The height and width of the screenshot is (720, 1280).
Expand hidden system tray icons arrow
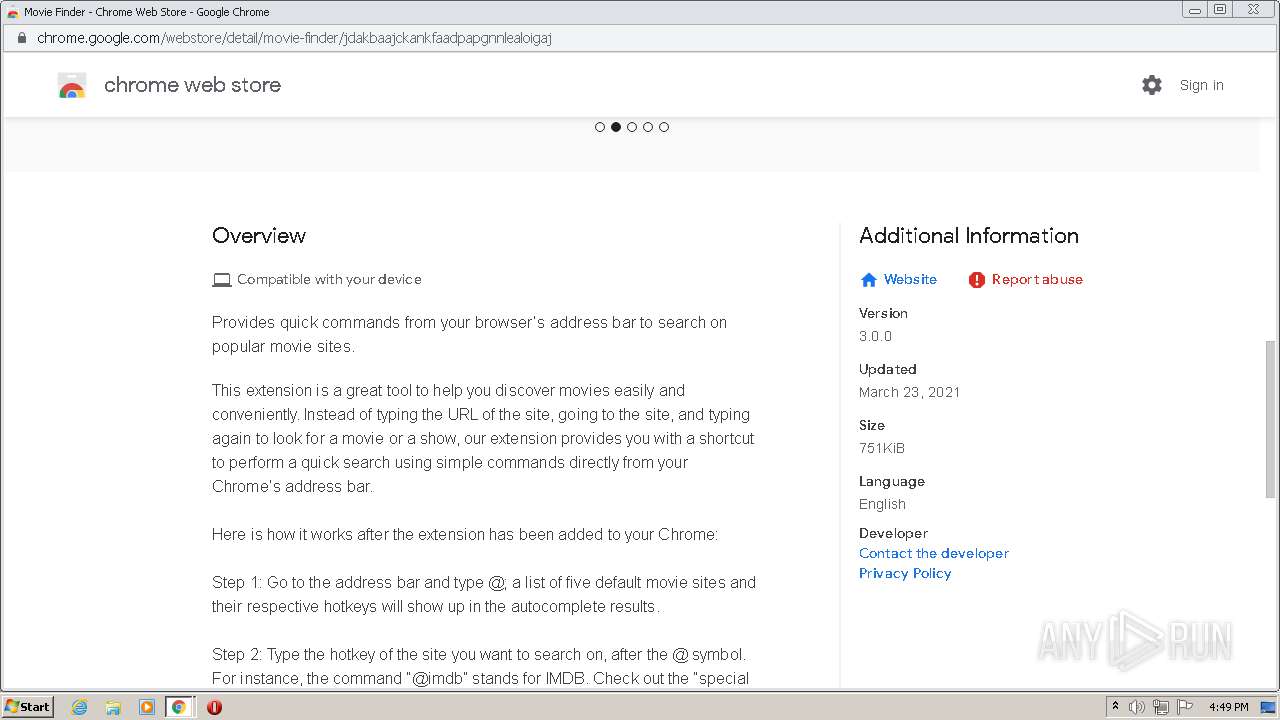tap(1115, 706)
